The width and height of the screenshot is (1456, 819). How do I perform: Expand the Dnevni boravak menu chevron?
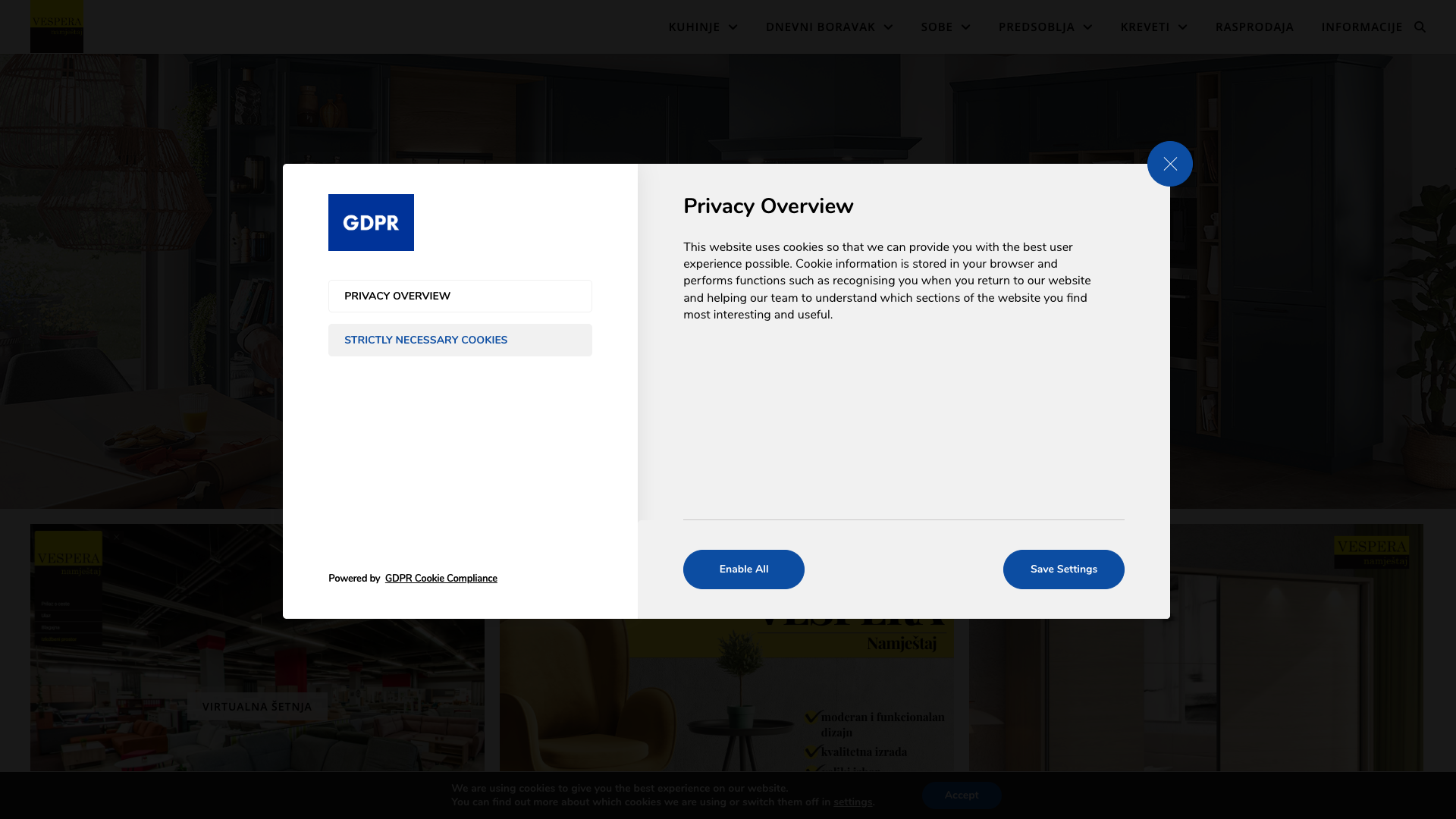click(888, 27)
